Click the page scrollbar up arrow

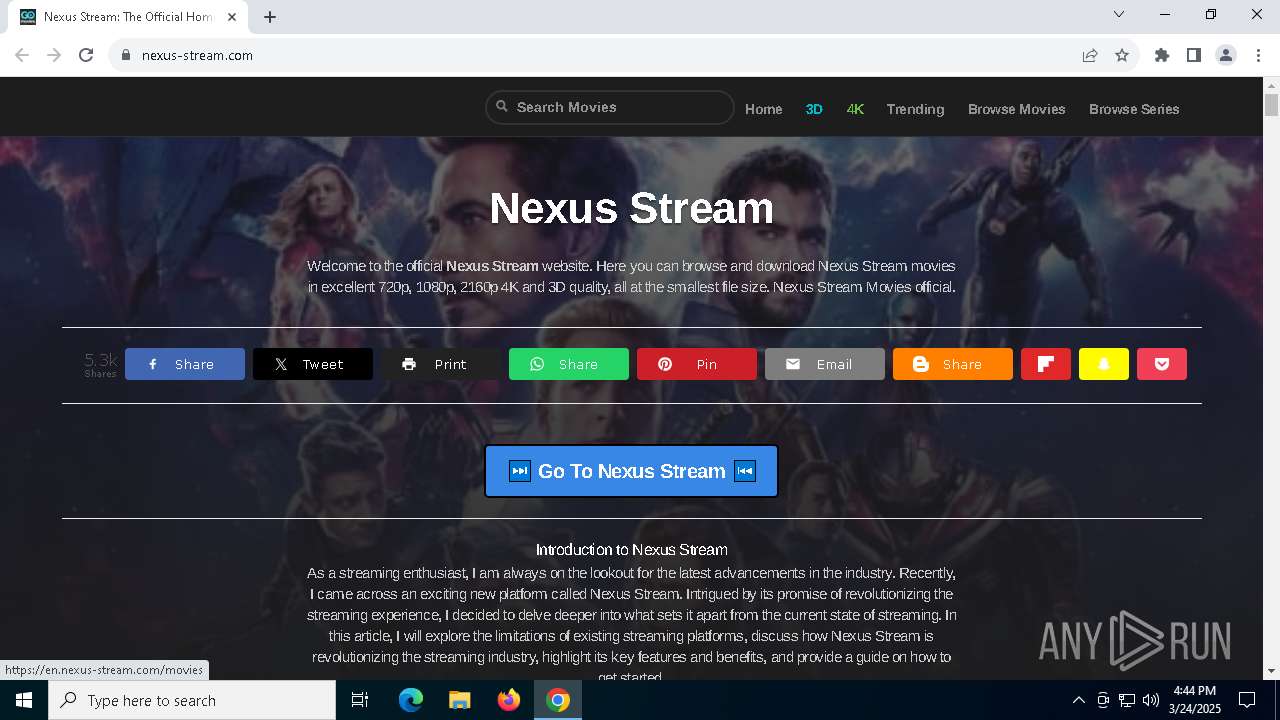[x=1271, y=85]
